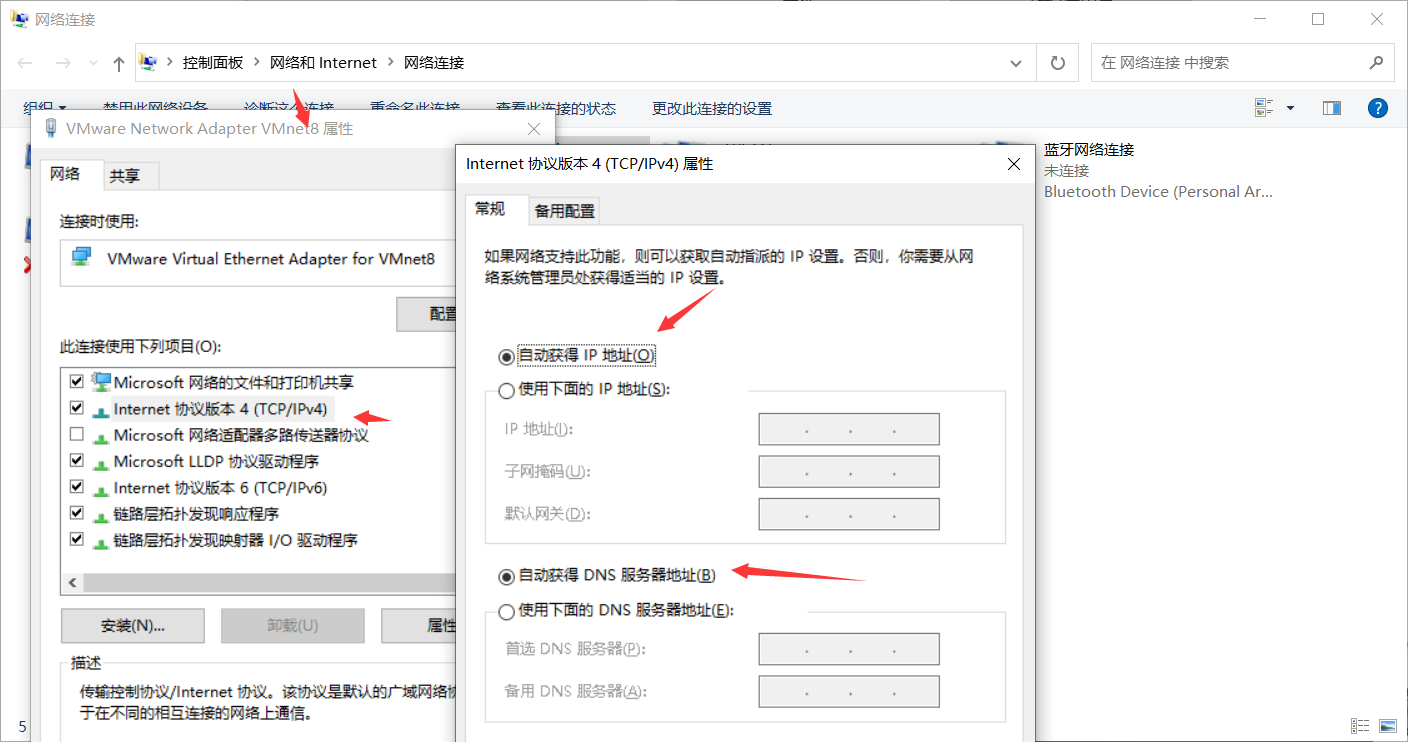
Task: Click the icon beside Internet 协议版本 4
Action: [x=100, y=410]
